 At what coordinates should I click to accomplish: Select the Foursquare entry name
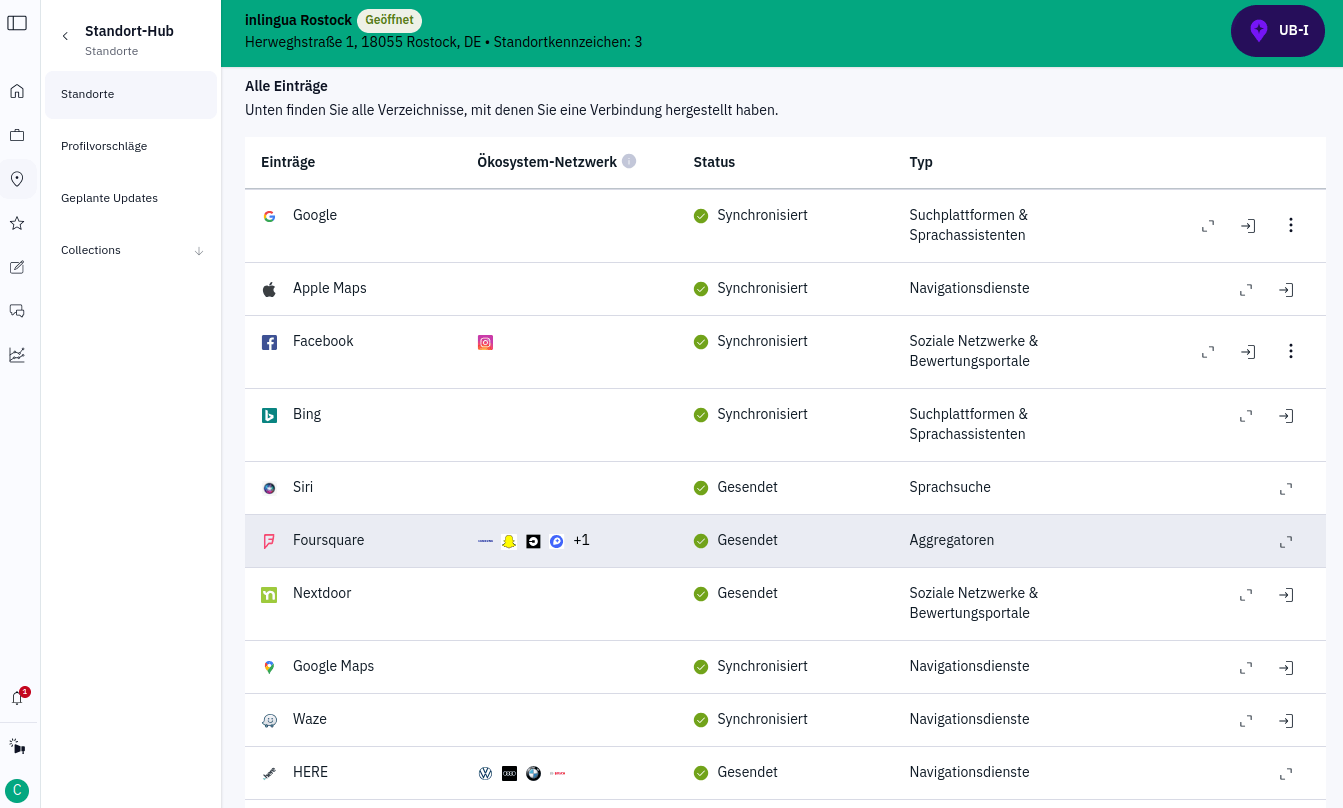coord(328,540)
